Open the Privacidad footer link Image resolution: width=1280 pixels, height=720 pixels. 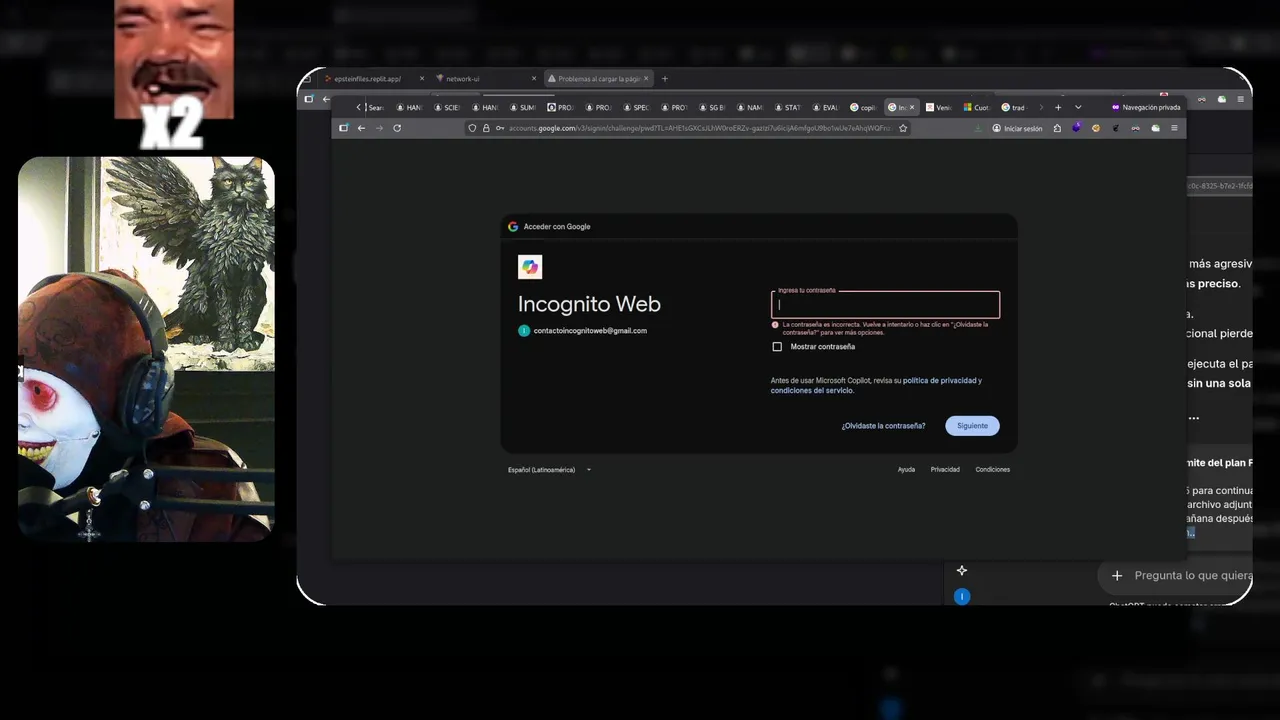945,470
